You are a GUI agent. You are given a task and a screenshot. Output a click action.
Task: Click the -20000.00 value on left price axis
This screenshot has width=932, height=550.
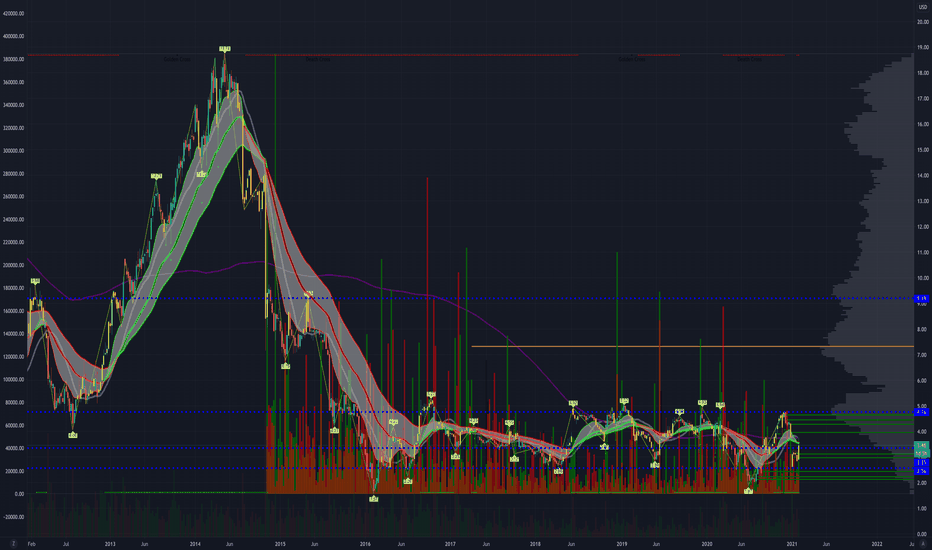click(x=14, y=517)
